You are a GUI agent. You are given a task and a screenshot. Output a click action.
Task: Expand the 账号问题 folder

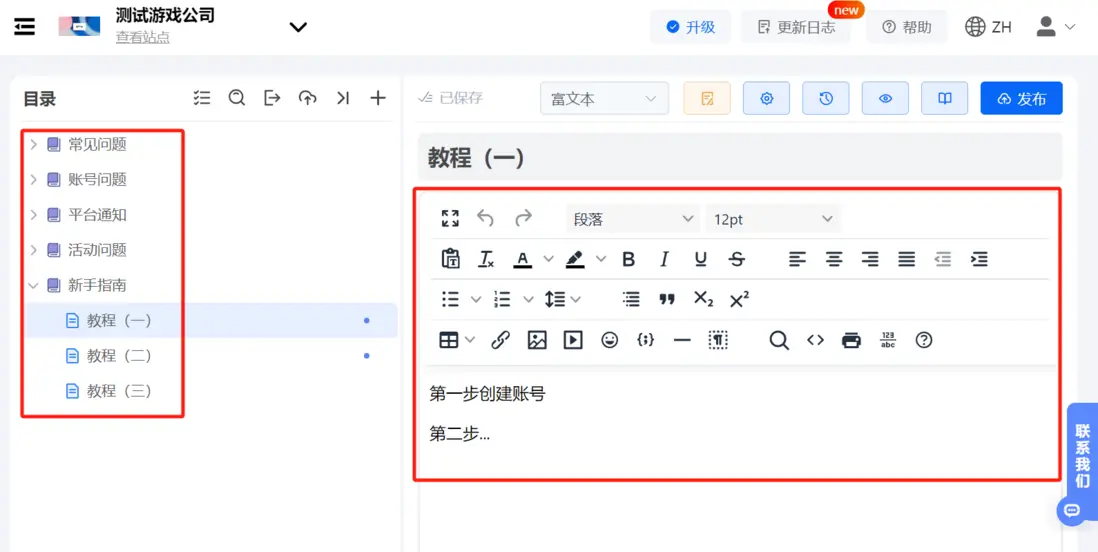[33, 179]
